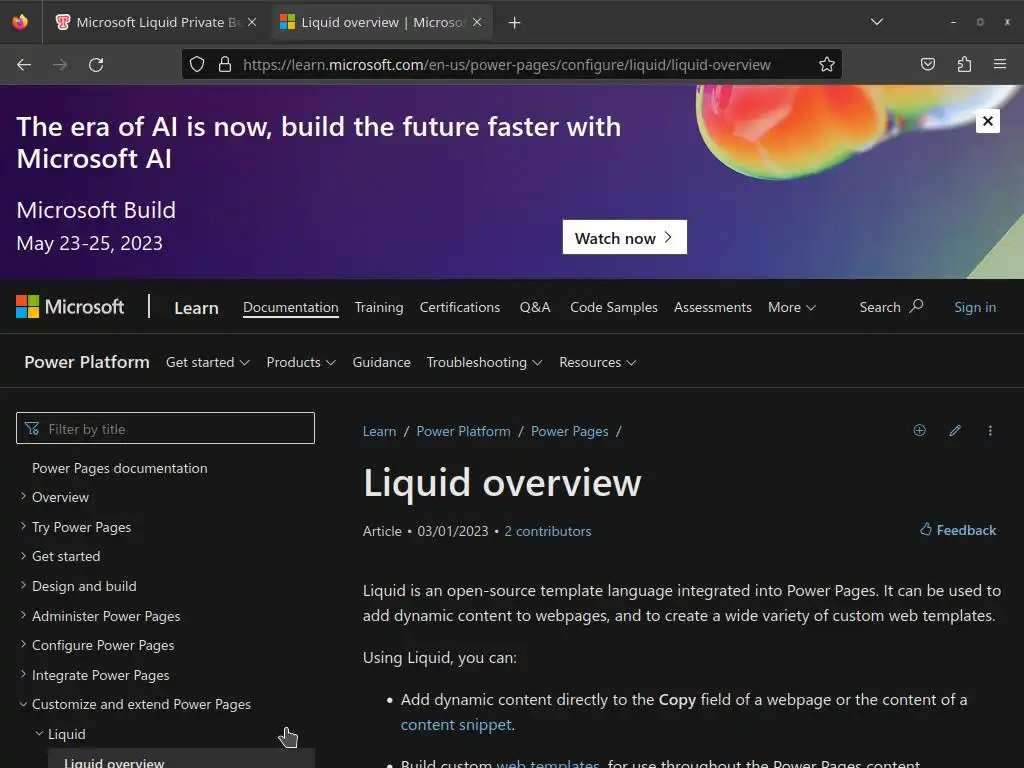Screen dimensions: 1024x768
Task: Open Assessments in the header
Action: (x=712, y=307)
